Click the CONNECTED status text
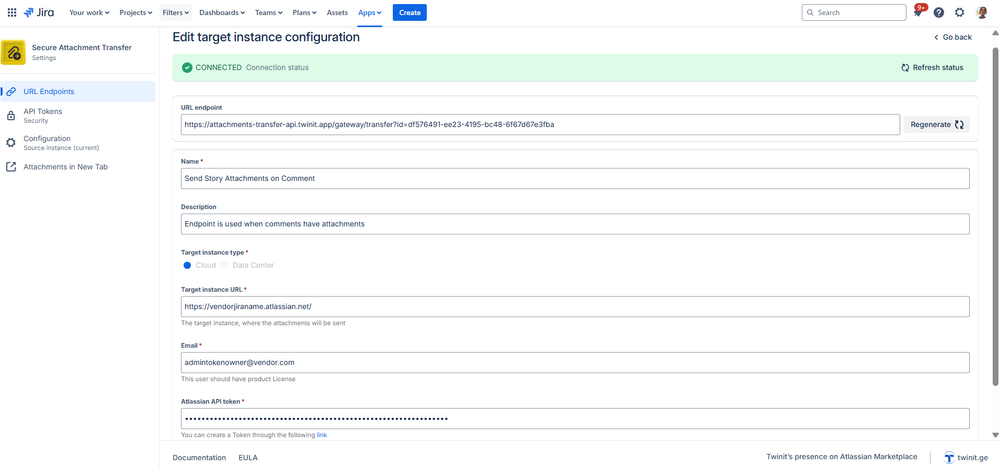 [219, 68]
